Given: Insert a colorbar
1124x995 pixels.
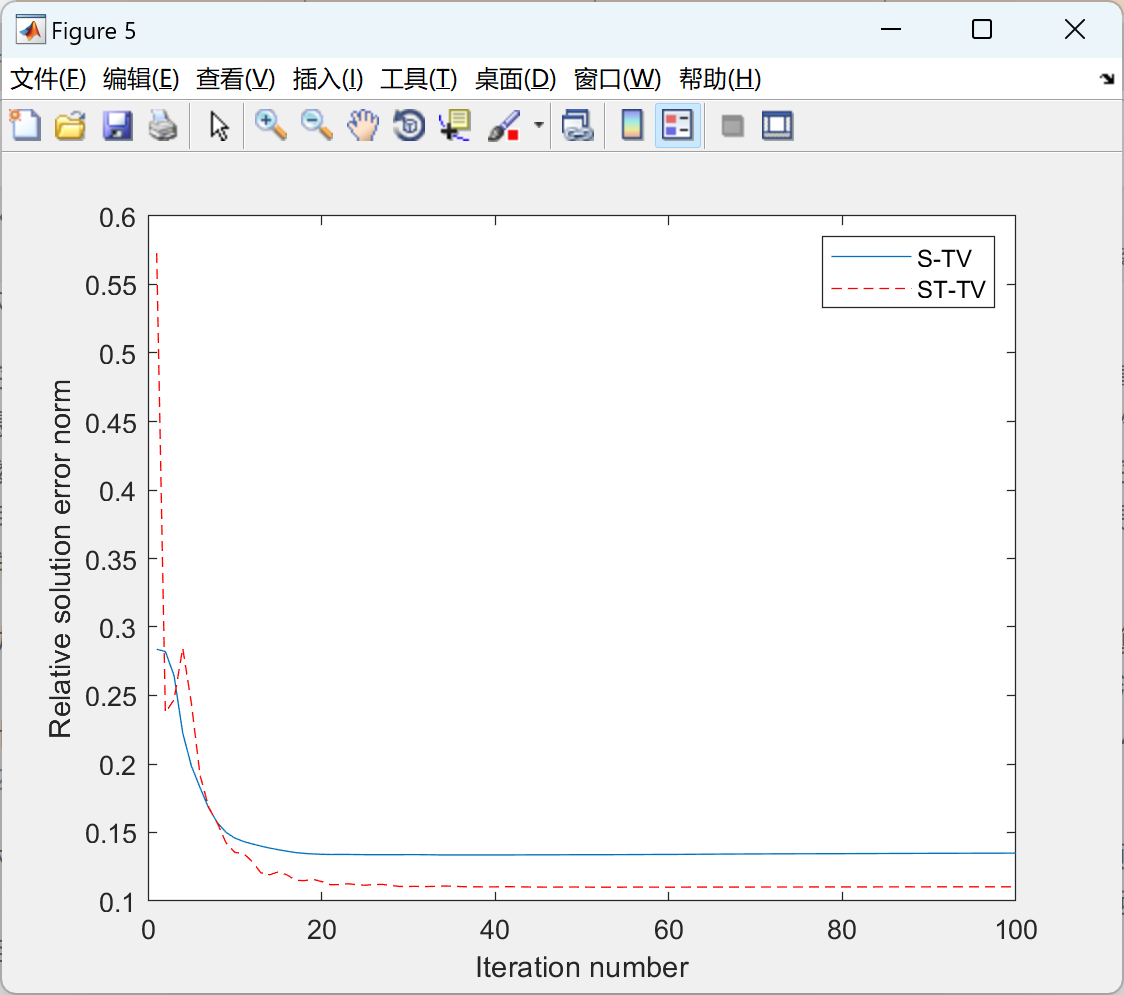Looking at the screenshot, I should coord(632,125).
